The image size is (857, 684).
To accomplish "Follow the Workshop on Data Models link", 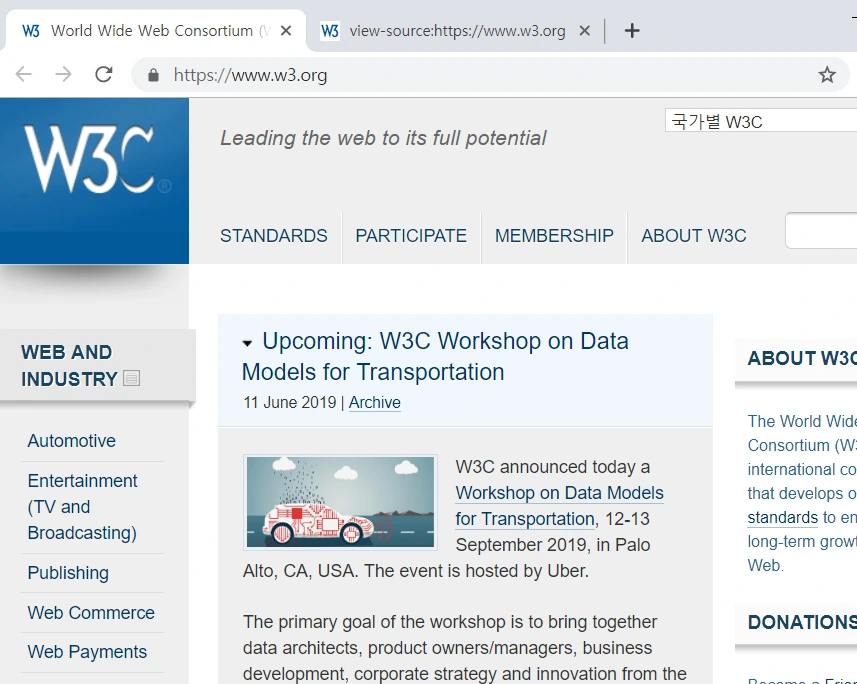I will 559,493.
